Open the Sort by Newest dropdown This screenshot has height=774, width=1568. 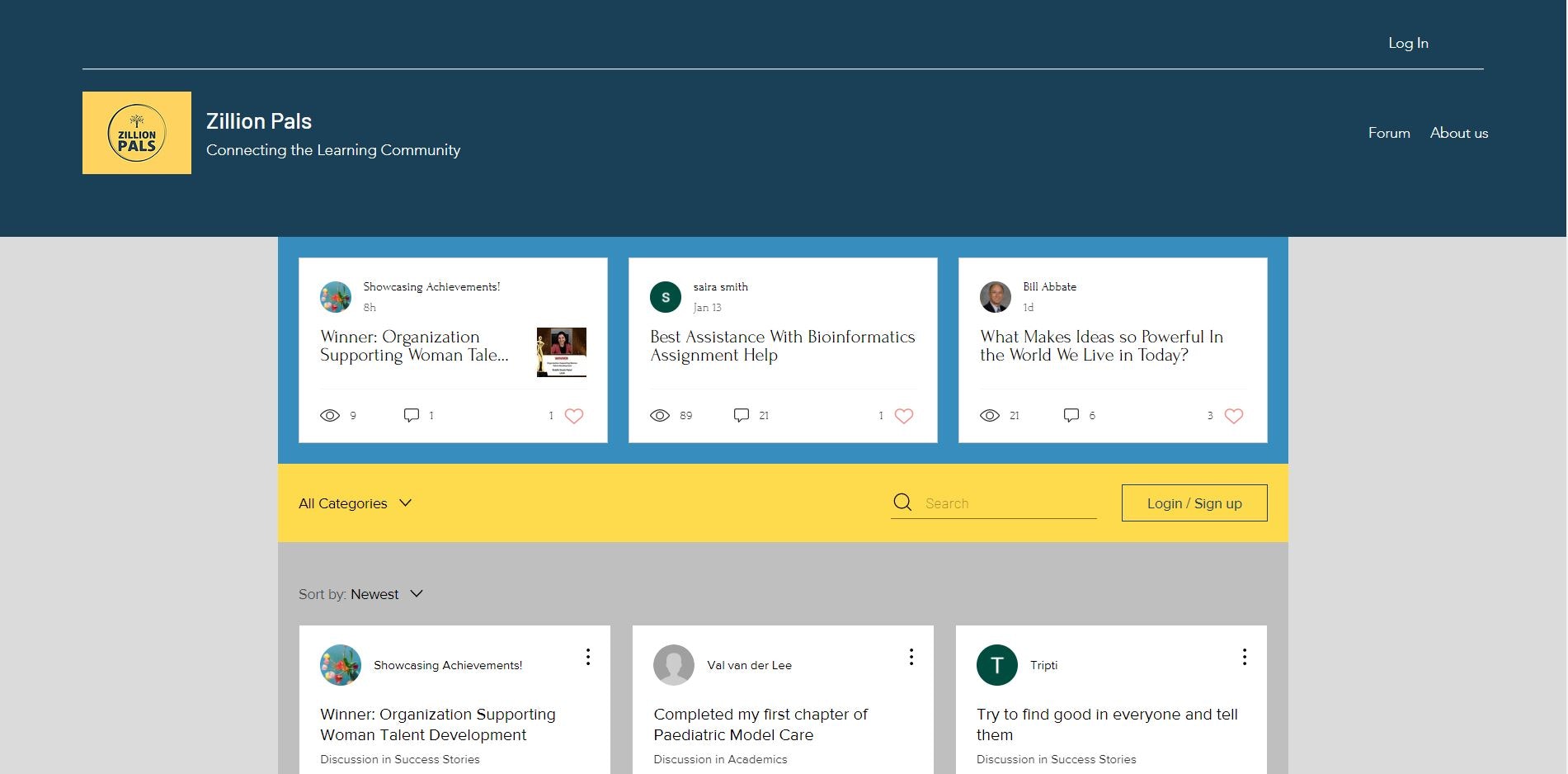[x=361, y=594]
